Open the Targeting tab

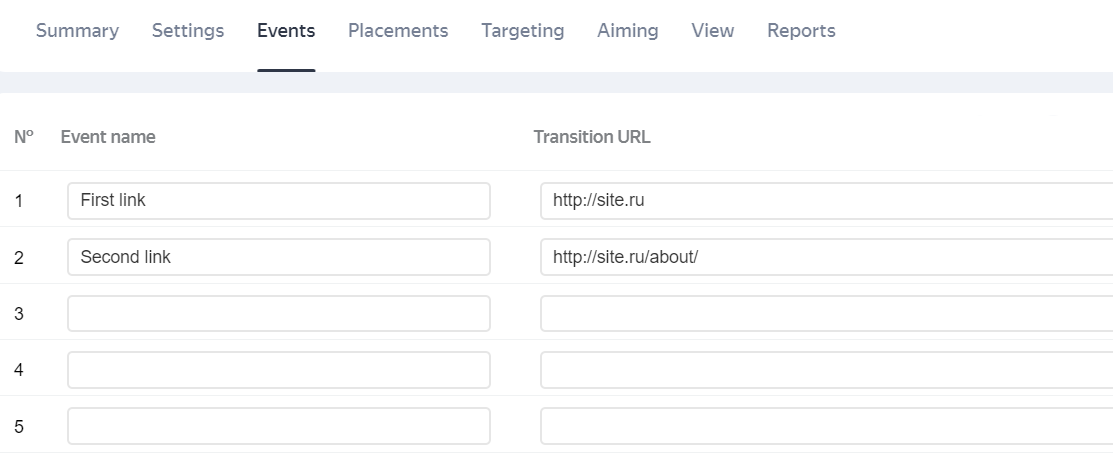522,31
